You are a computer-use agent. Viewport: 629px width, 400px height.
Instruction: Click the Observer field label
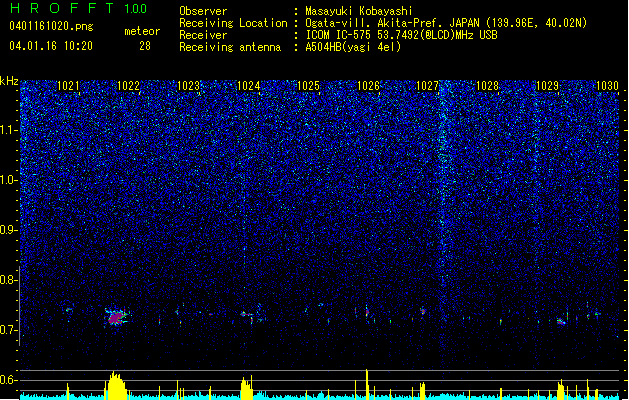tap(203, 11)
